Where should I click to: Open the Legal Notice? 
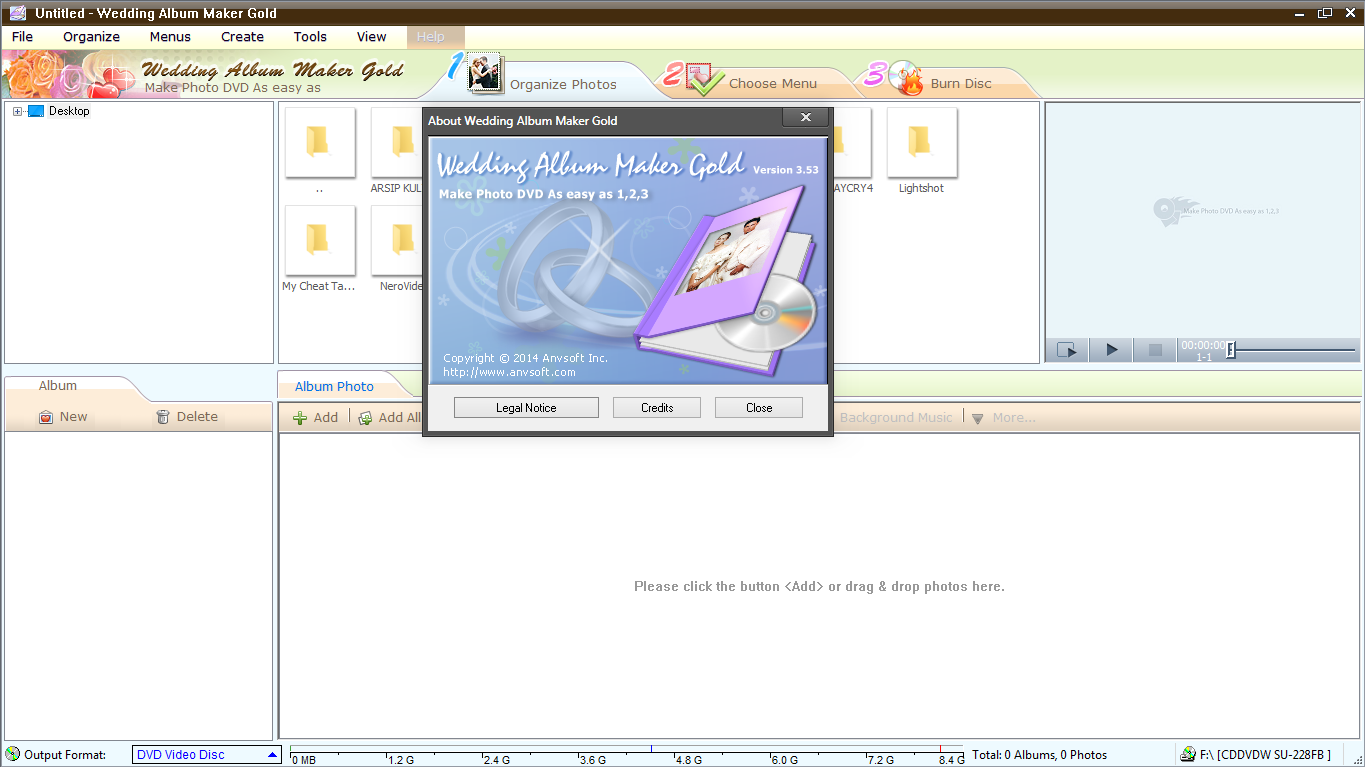525,407
